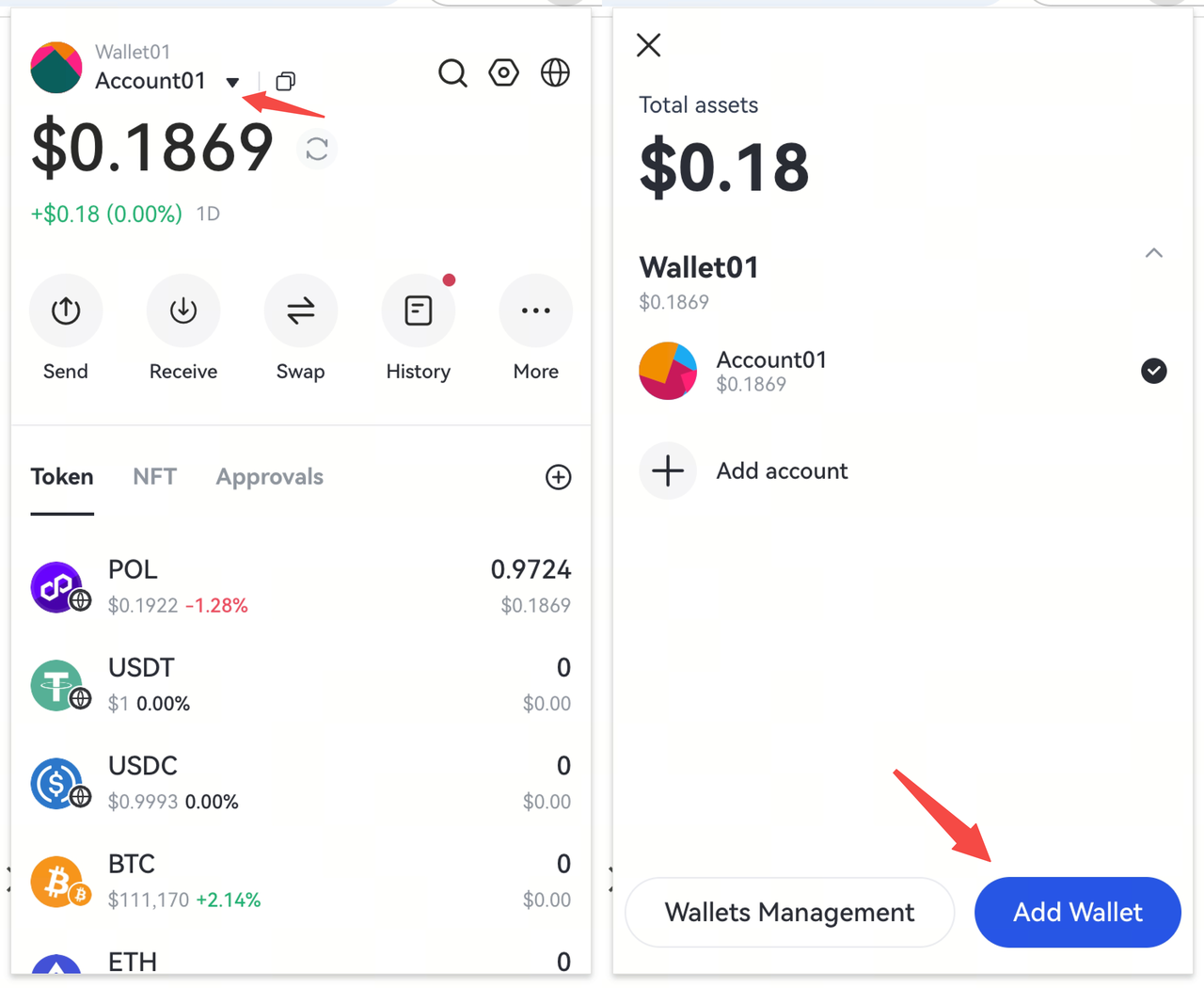The image size is (1204, 988).
Task: Click the Add Wallet button
Action: coord(1077,912)
